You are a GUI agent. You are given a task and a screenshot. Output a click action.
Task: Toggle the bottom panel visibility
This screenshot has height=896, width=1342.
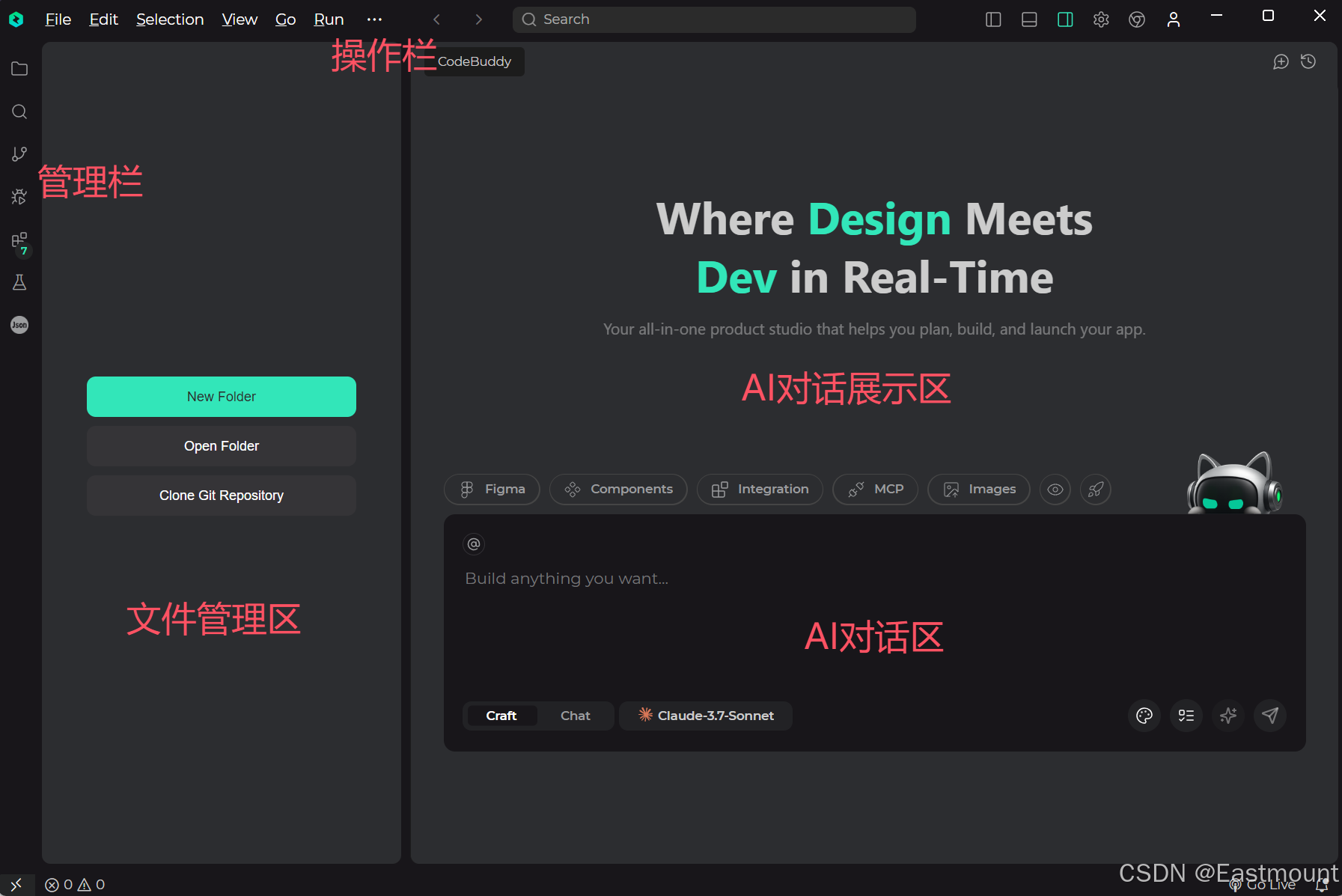1029,19
